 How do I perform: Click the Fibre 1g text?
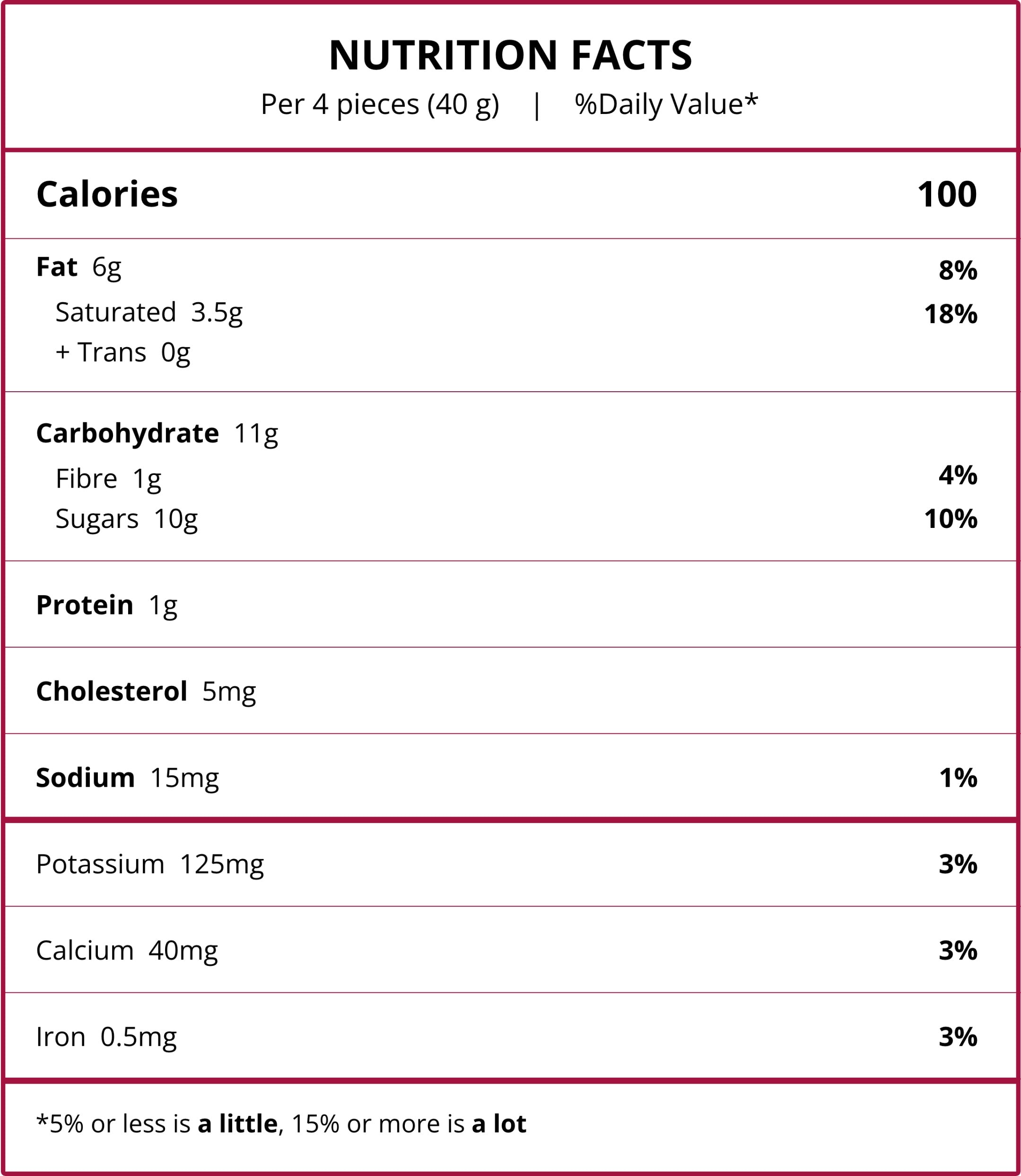click(108, 478)
